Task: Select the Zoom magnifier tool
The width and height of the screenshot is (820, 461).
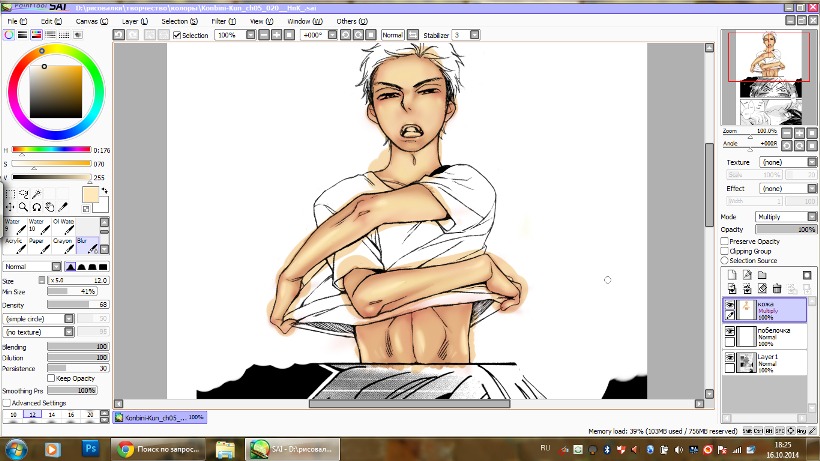Action: 24,207
